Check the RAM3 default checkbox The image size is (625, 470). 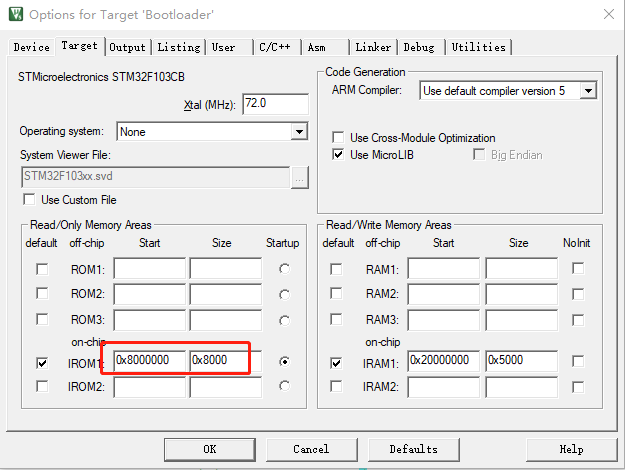pyautogui.click(x=336, y=319)
